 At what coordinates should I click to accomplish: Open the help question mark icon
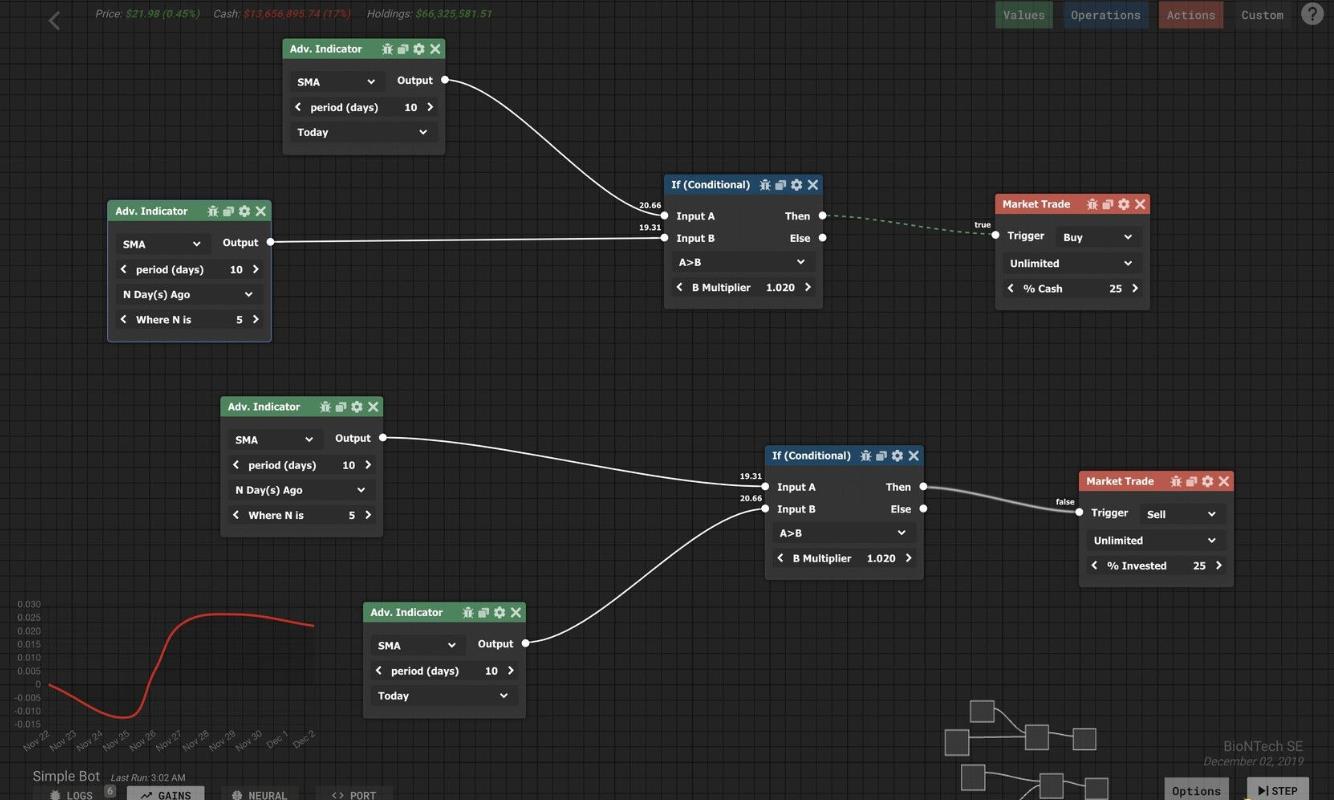(x=1311, y=14)
